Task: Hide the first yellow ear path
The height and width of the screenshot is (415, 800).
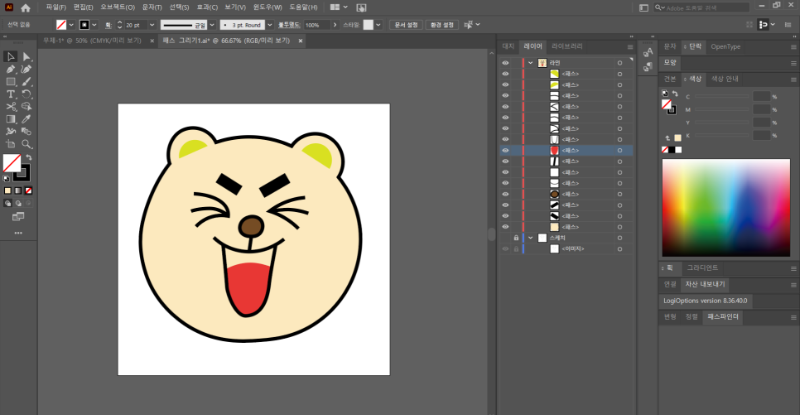Action: click(506, 74)
